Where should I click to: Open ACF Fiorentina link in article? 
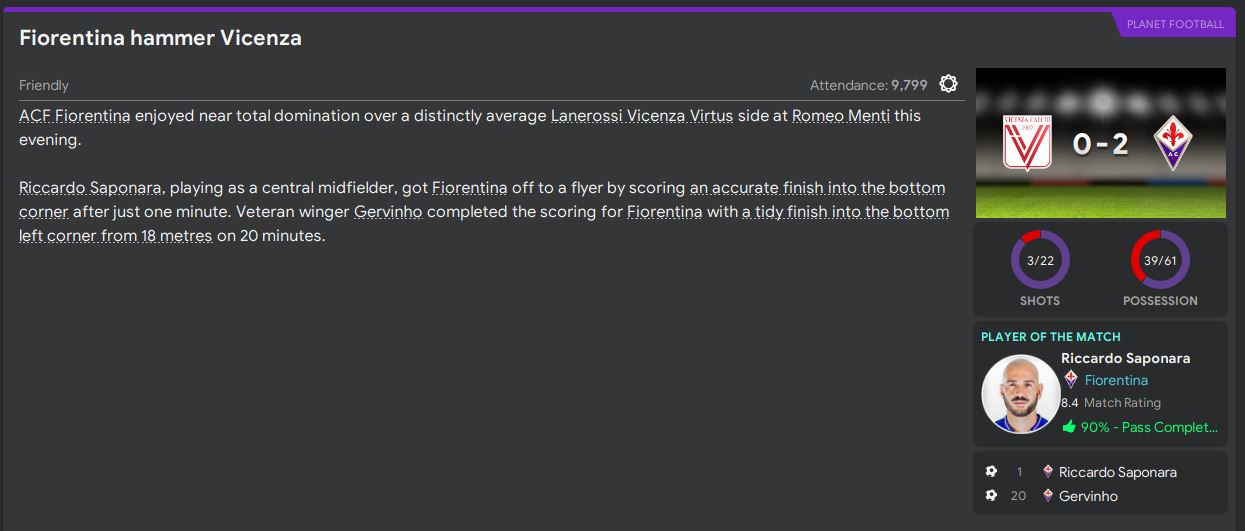(75, 116)
